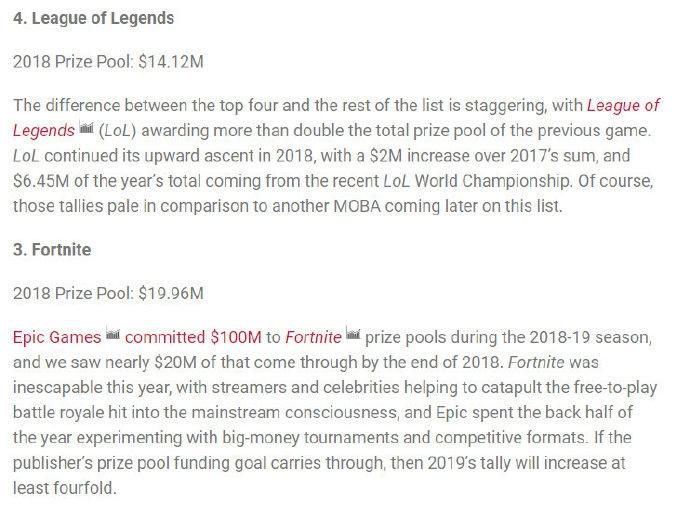The height and width of the screenshot is (510, 690).
Task: Click the $14.12M prize pool line
Action: point(108,62)
